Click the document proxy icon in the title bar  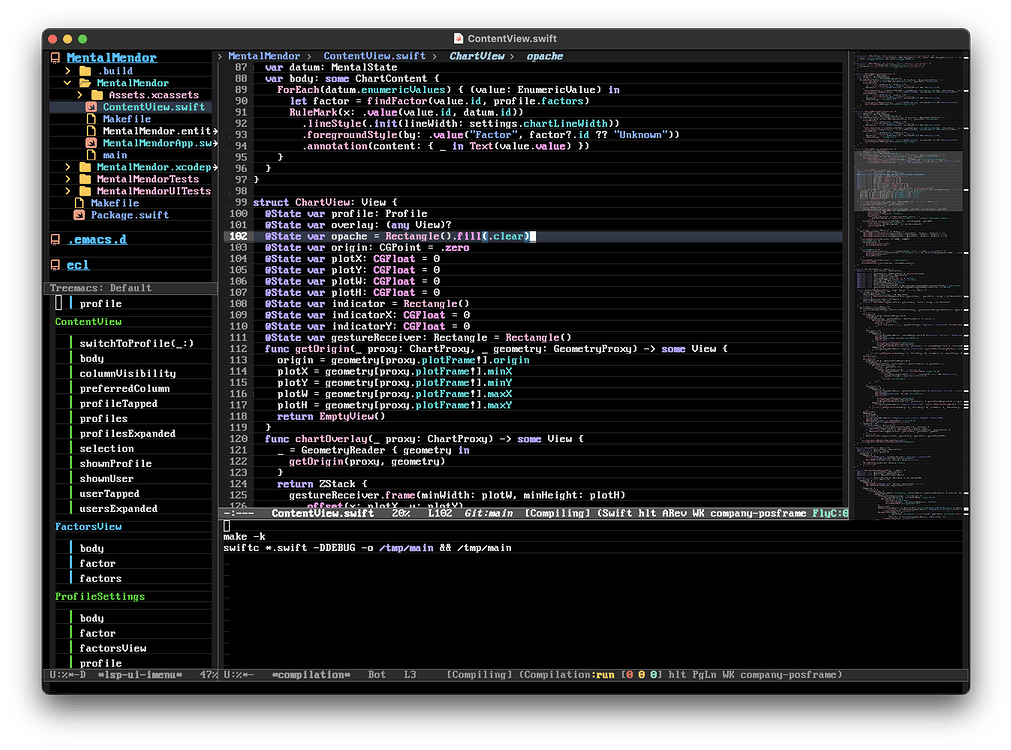click(458, 38)
